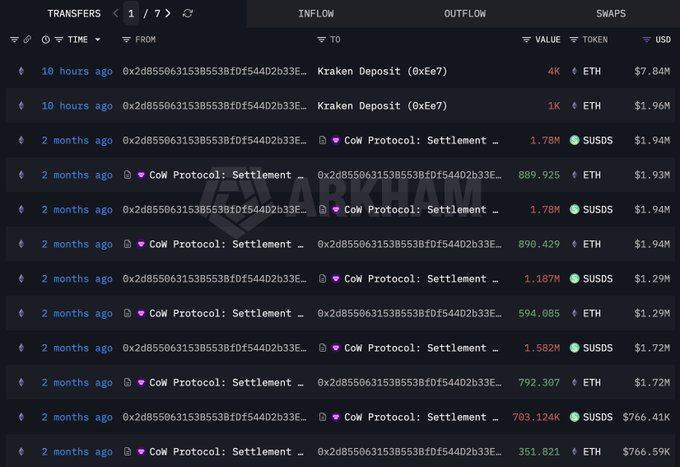This screenshot has width=680, height=467.
Task: Select the value 1.582M
Action: pos(542,348)
